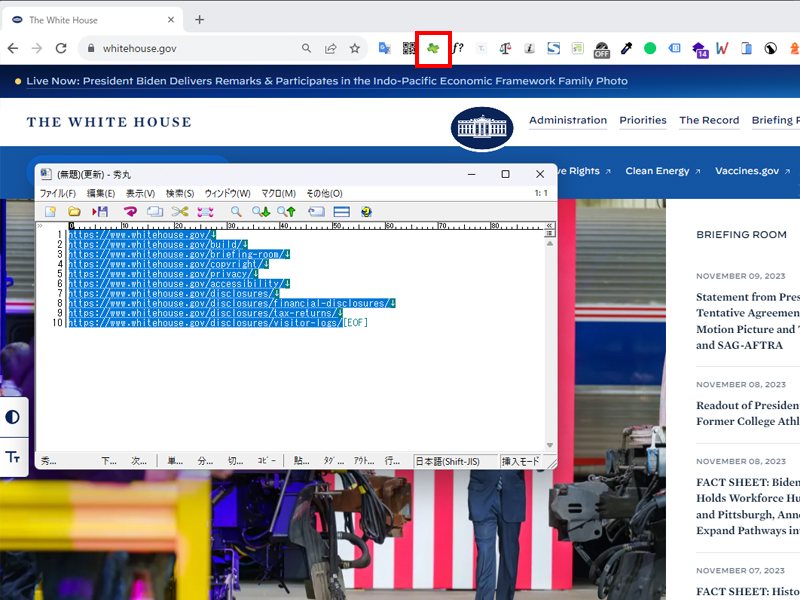
Task: Click the green circle extension icon
Action: [650, 48]
